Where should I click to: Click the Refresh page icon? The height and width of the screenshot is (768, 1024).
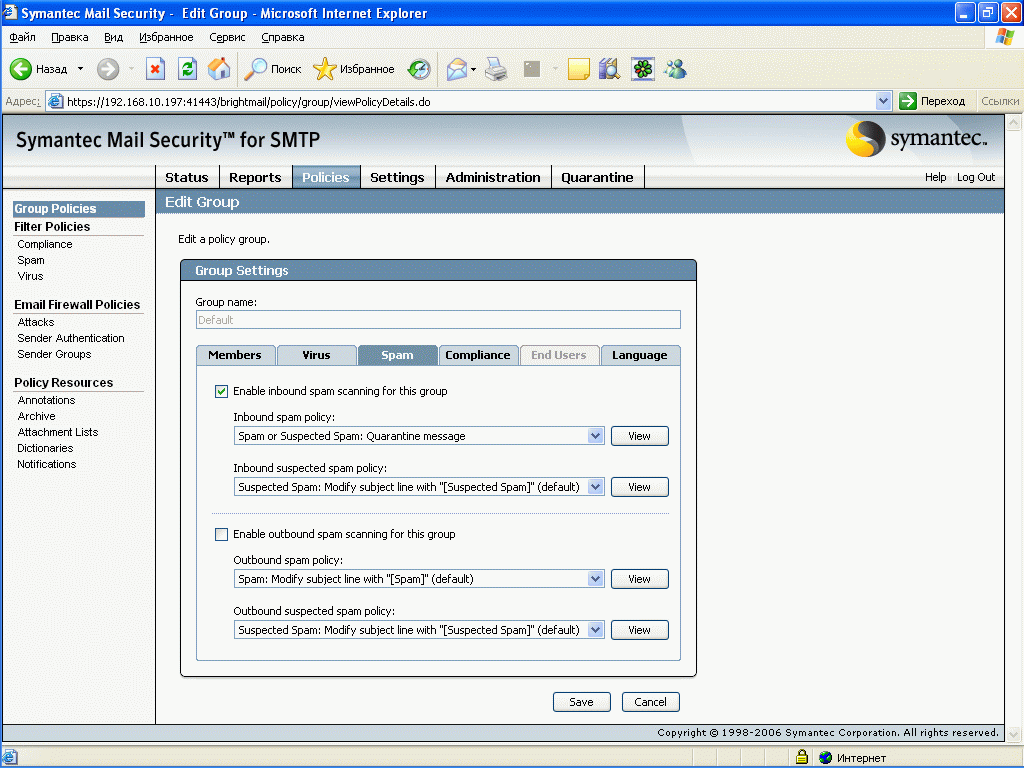pyautogui.click(x=187, y=69)
